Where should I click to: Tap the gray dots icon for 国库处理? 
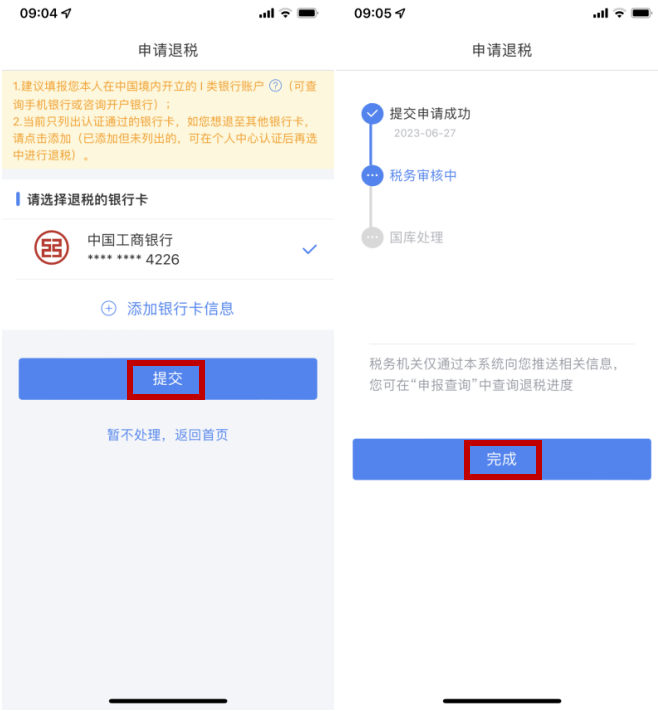pos(372,237)
